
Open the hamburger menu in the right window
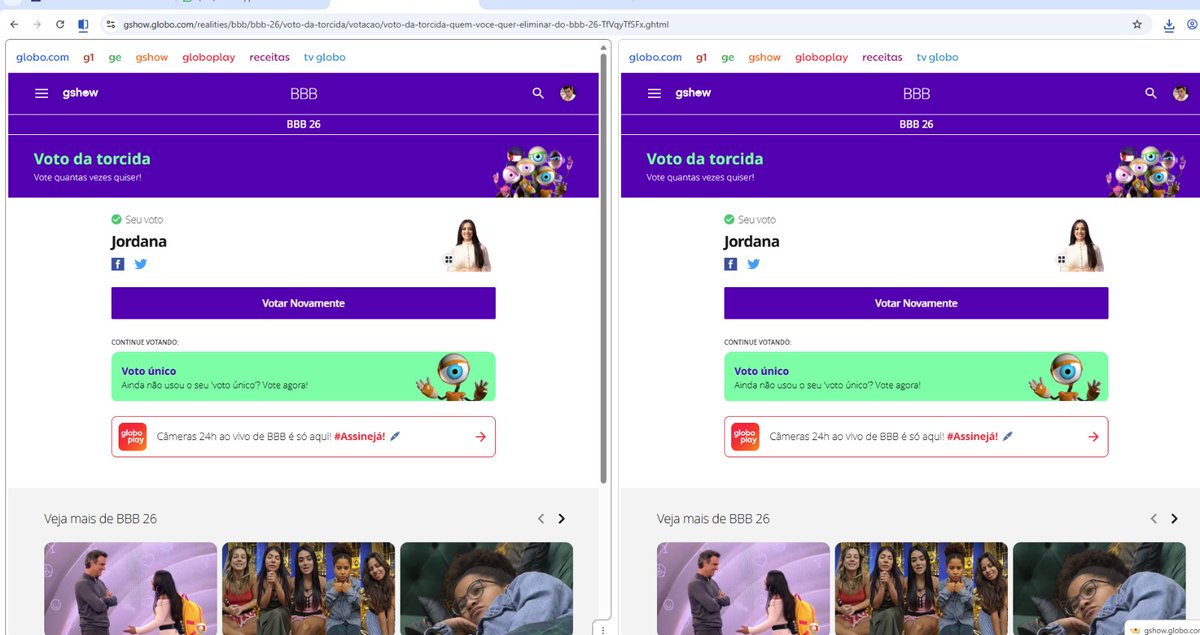654,93
